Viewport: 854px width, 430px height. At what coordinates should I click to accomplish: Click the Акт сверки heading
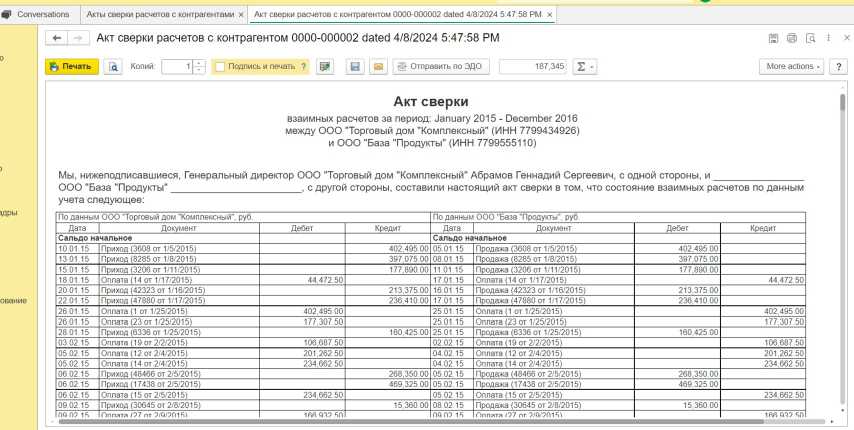(431, 102)
